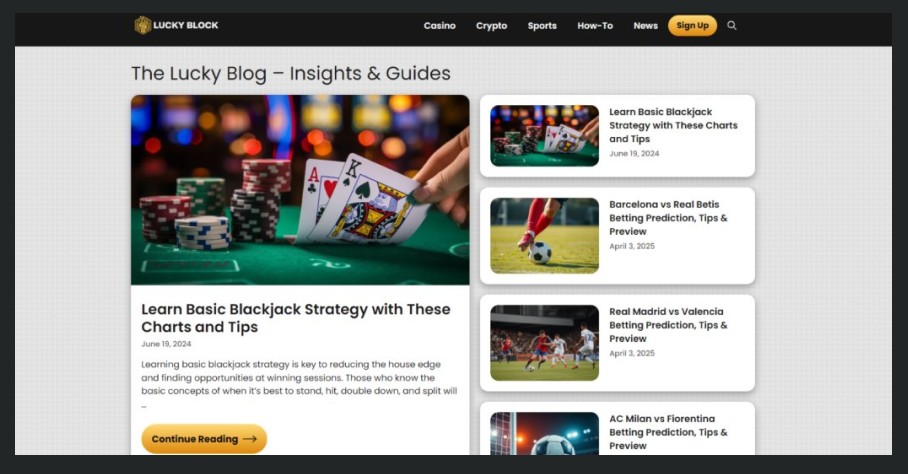
Task: Click the yellow Sign Up button
Action: [x=693, y=25]
